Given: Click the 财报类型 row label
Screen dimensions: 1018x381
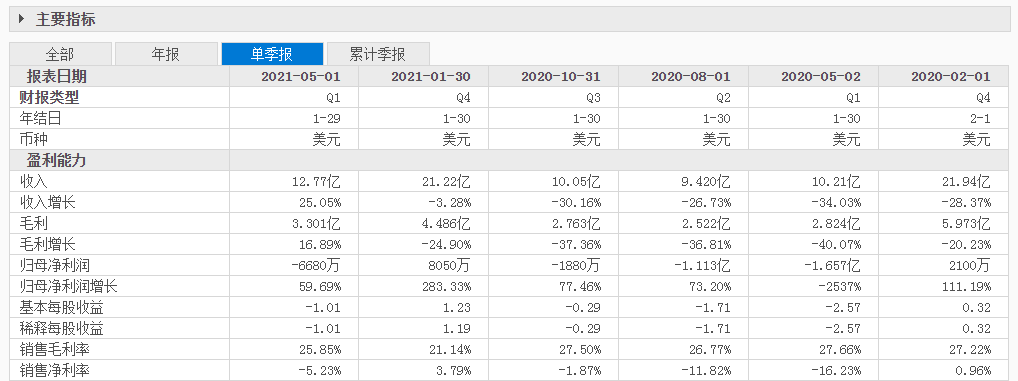Looking at the screenshot, I should click(x=56, y=97).
